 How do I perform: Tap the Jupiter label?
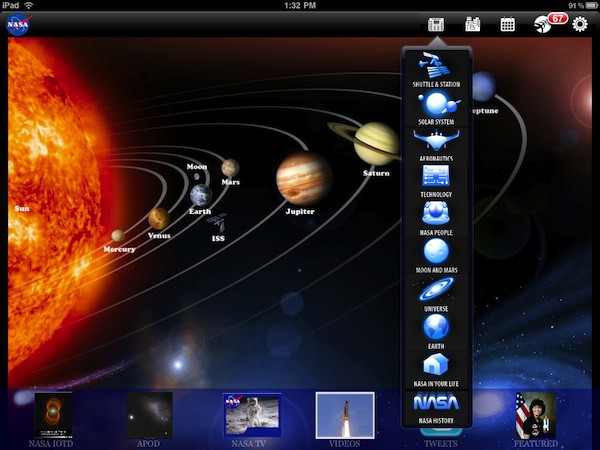click(x=300, y=211)
